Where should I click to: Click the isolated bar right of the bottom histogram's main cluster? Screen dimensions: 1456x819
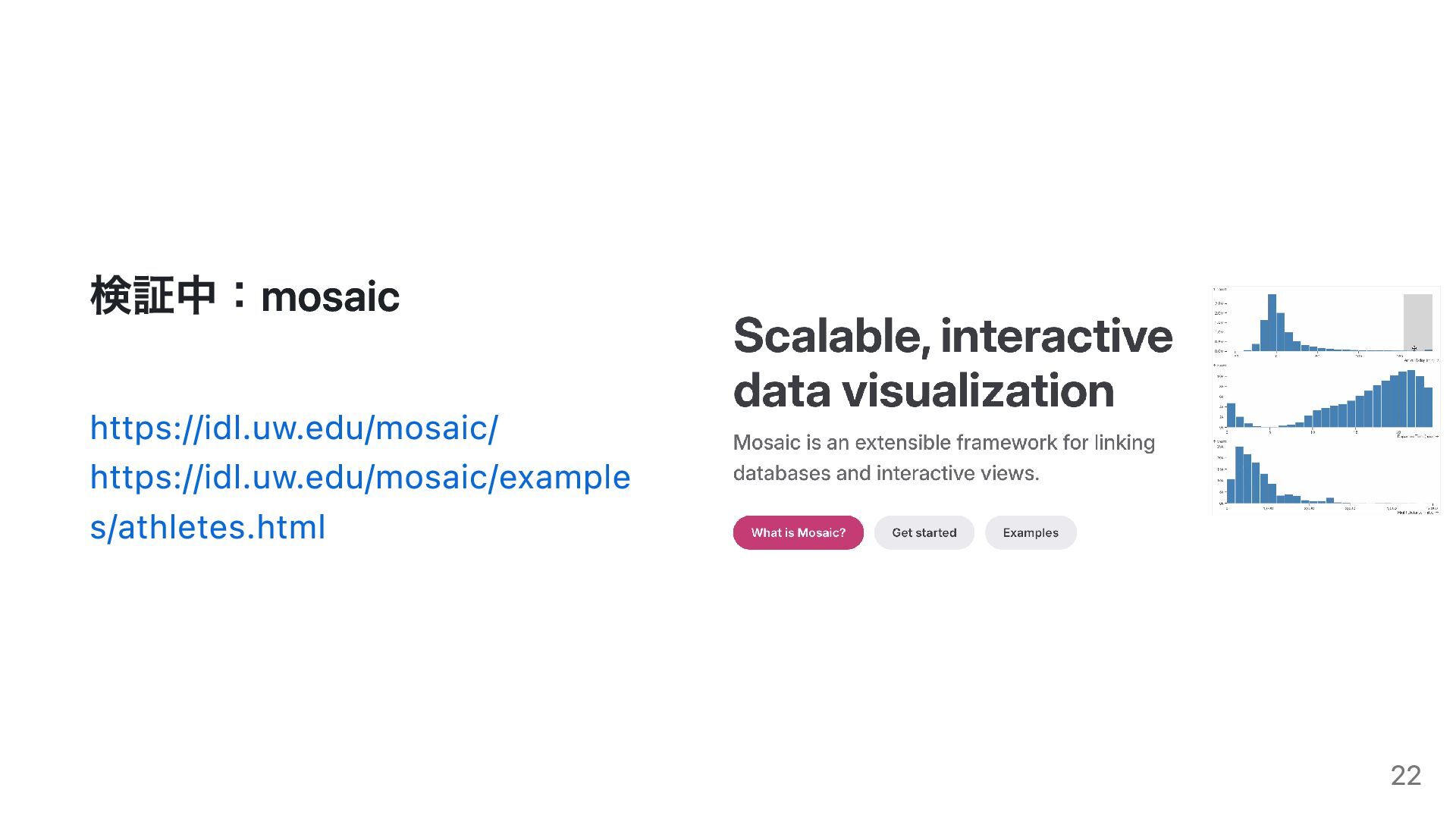[x=1330, y=500]
